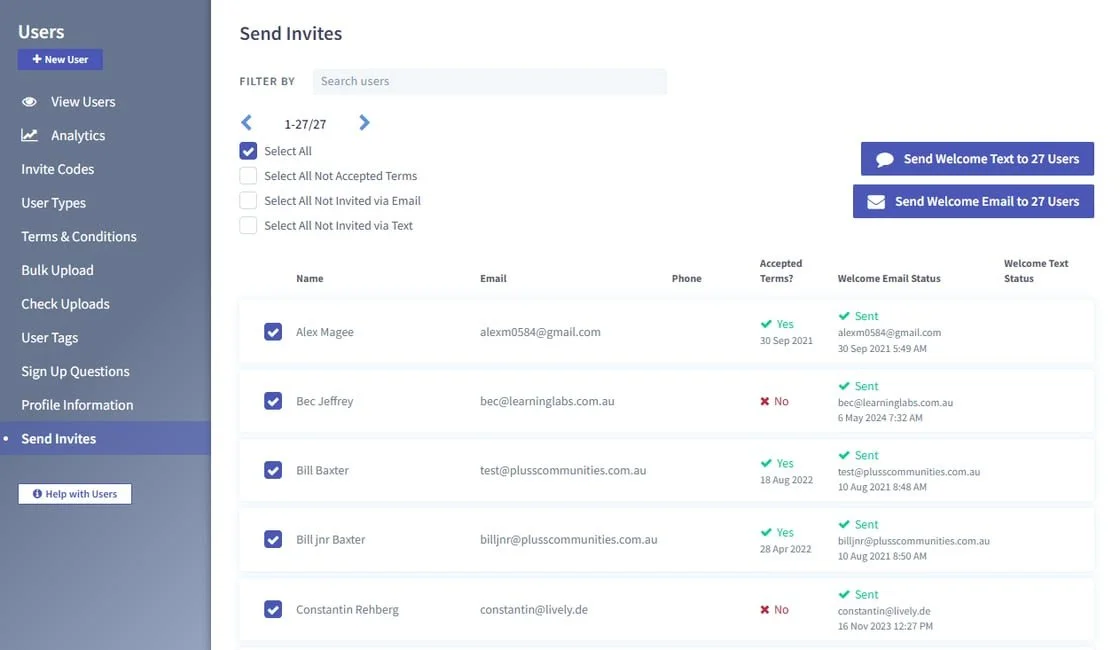Enable Select All Not Invited via Text
1120x650 pixels.
pyautogui.click(x=247, y=225)
